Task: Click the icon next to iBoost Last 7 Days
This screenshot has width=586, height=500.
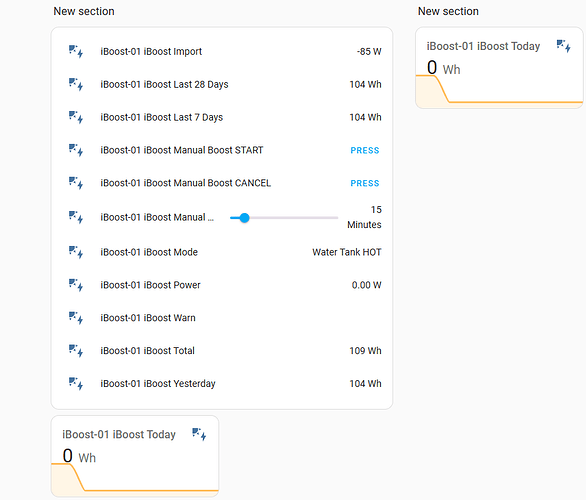Action: pos(76,117)
